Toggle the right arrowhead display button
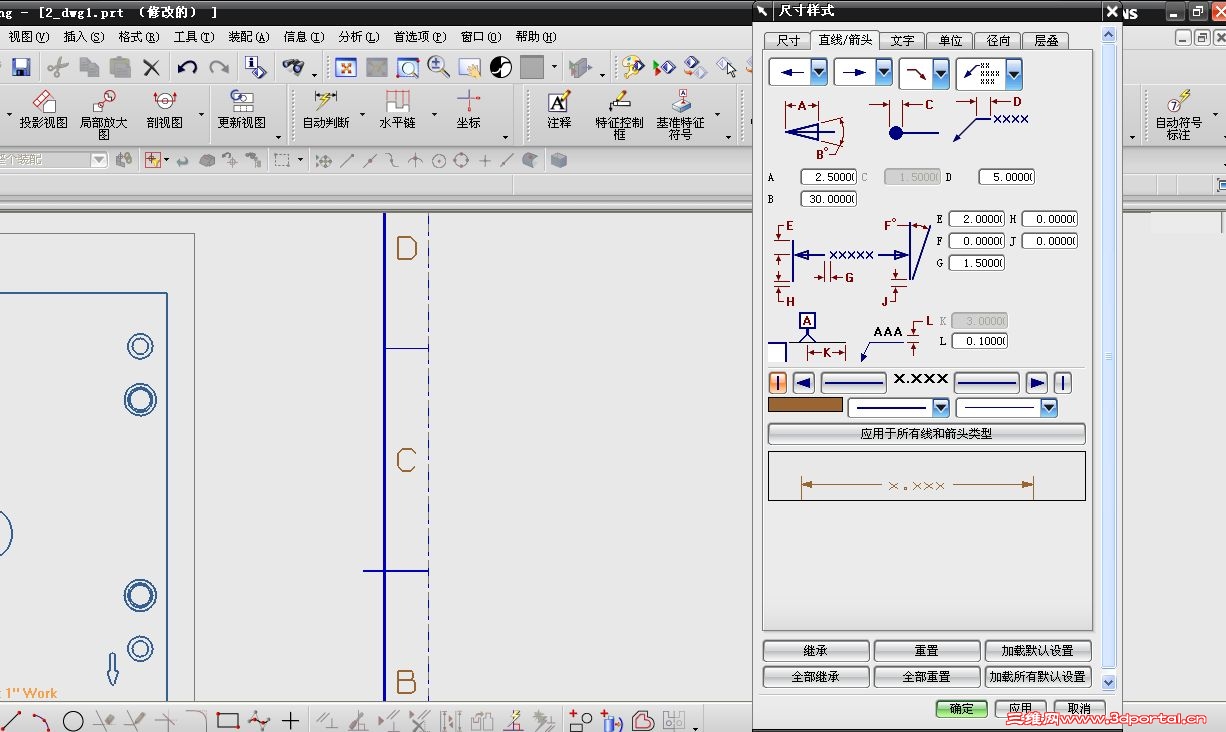 click(1036, 383)
